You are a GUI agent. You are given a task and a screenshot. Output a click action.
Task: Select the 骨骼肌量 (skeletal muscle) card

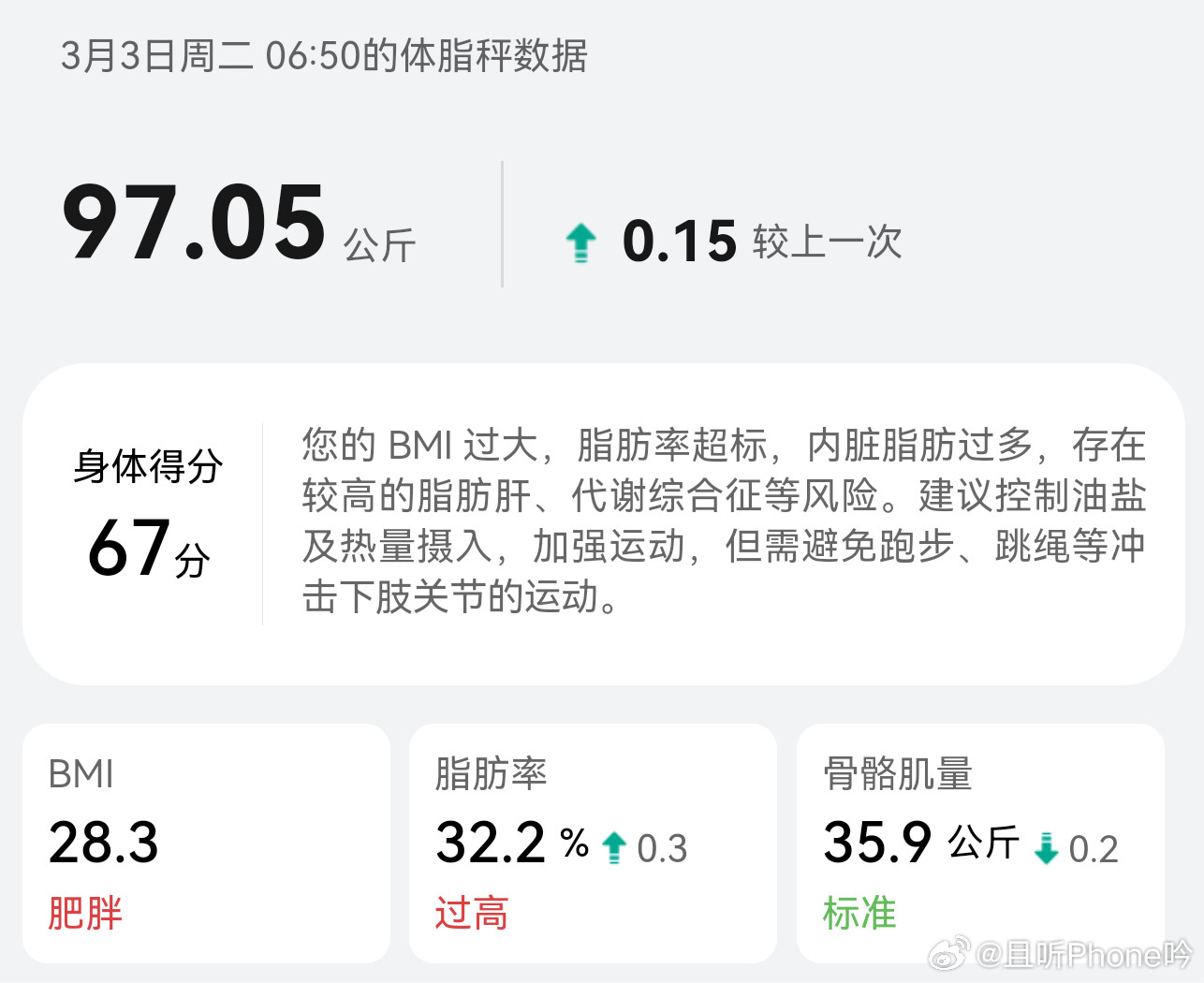click(979, 843)
